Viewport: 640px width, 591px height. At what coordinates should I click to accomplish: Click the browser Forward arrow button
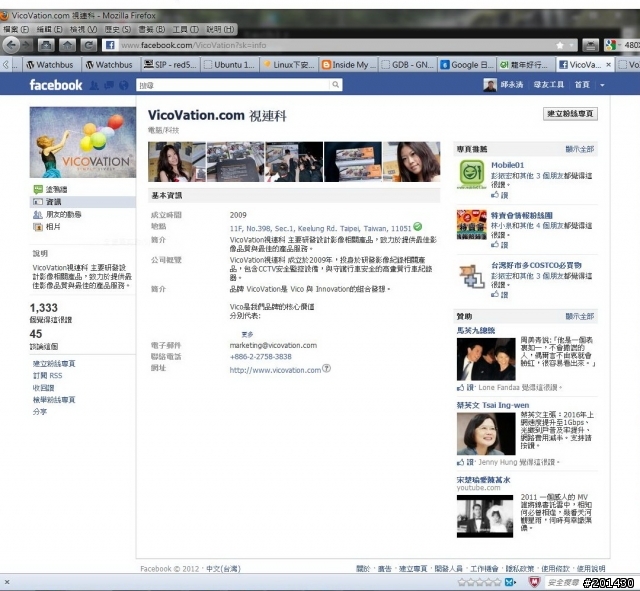(26, 45)
